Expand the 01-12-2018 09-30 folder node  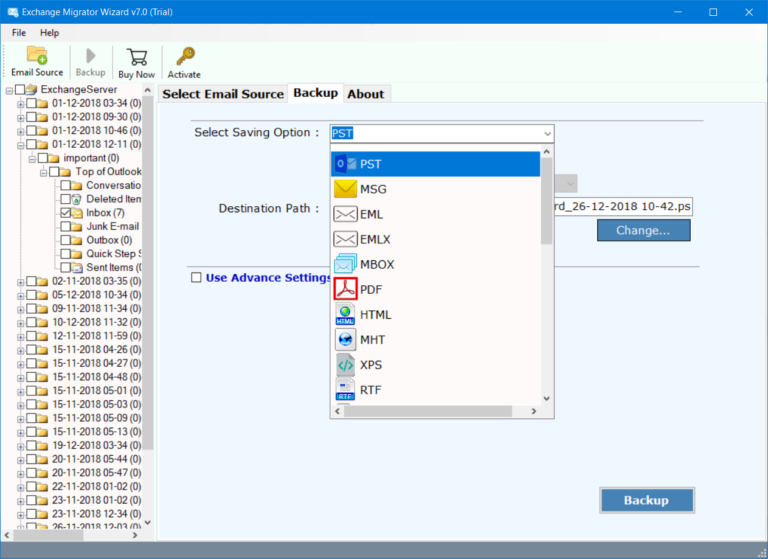(21, 118)
